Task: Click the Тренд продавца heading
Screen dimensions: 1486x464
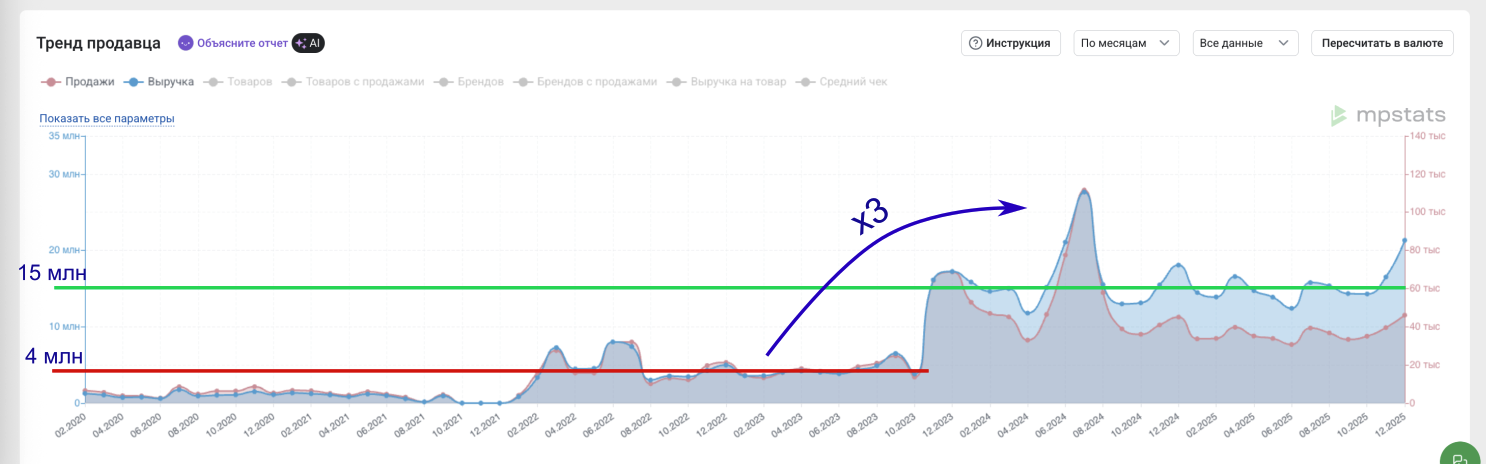Action: coord(98,43)
